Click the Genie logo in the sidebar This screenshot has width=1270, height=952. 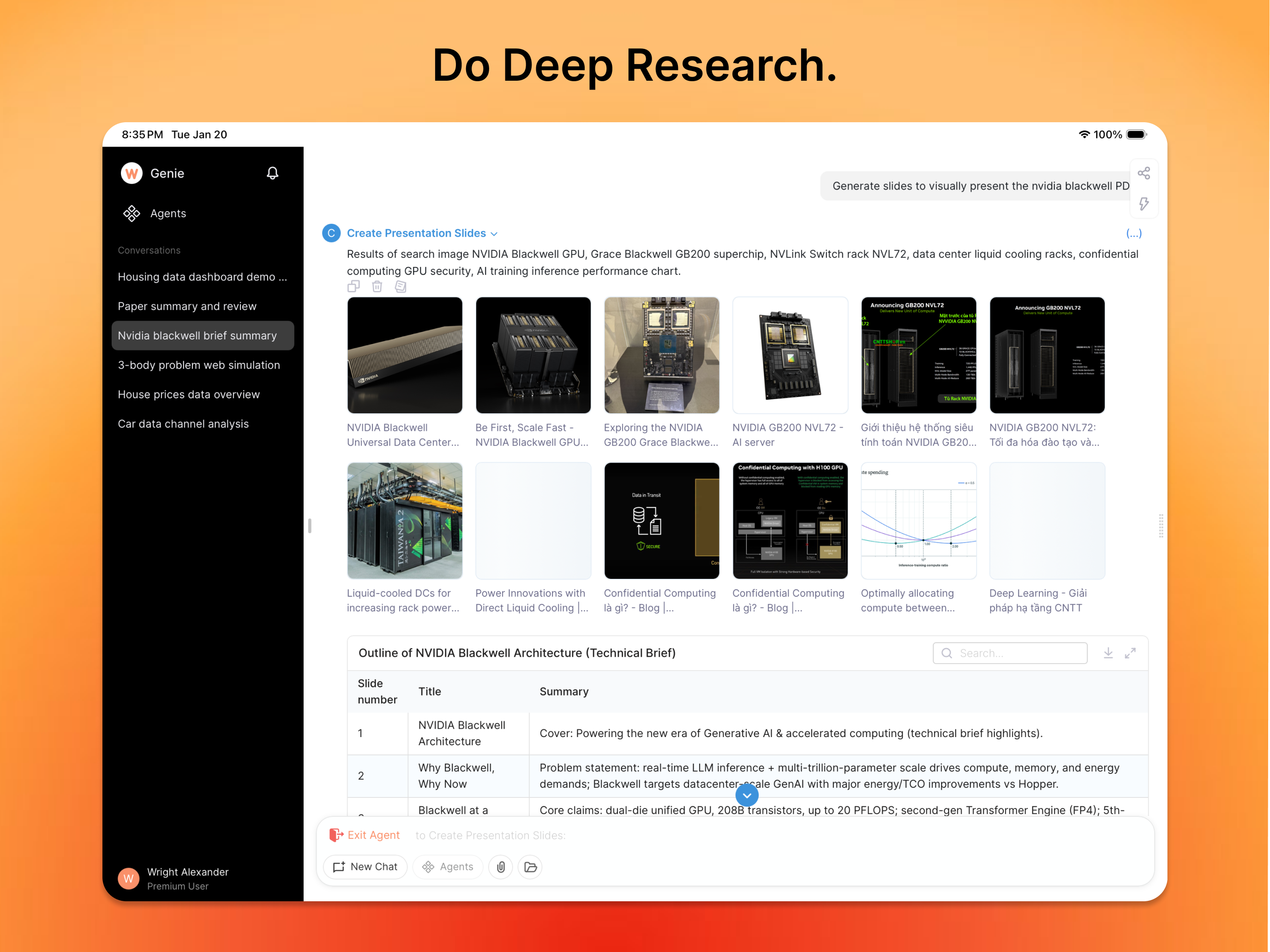pos(132,173)
